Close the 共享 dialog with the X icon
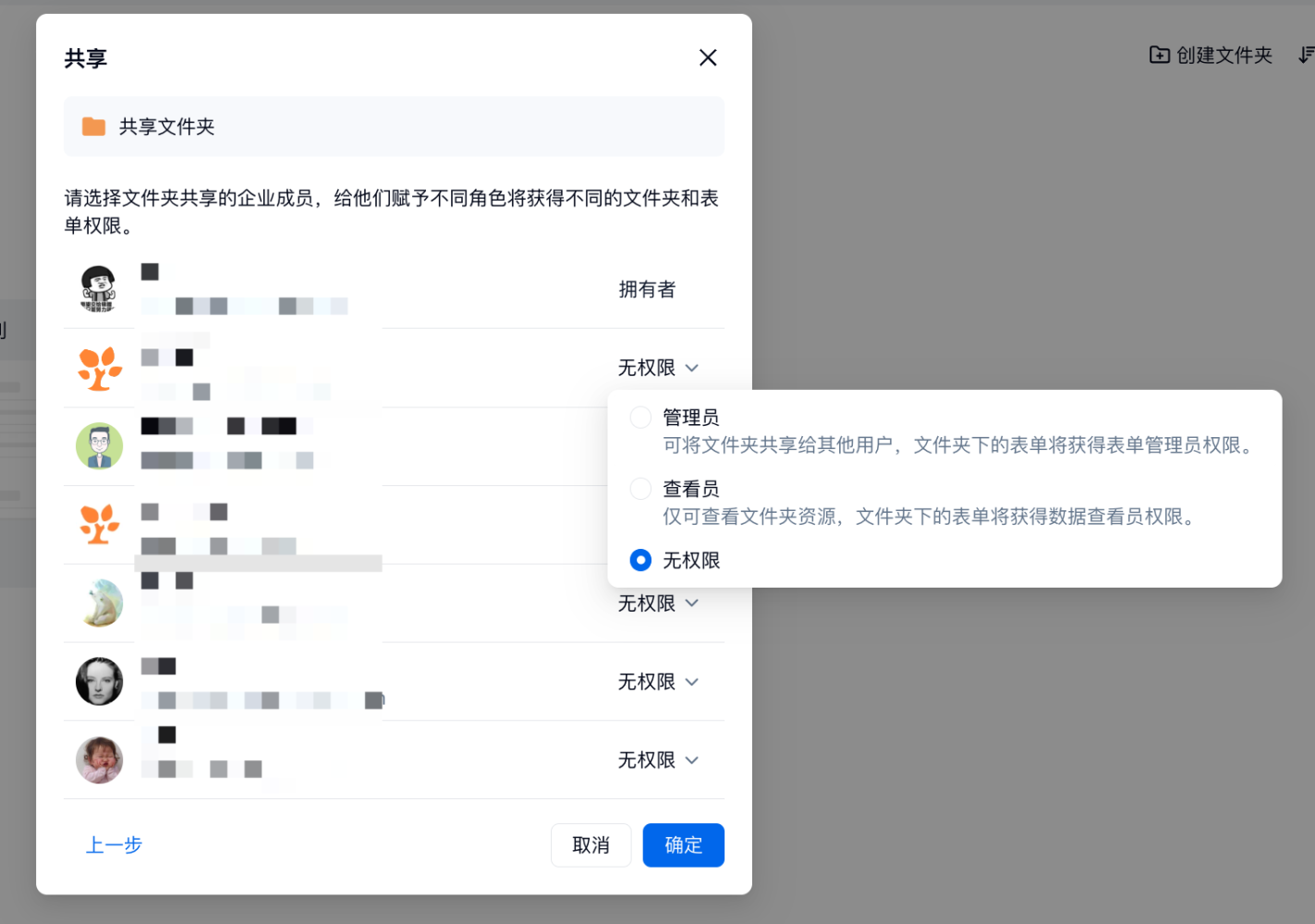Viewport: 1315px width, 924px height. click(x=708, y=58)
